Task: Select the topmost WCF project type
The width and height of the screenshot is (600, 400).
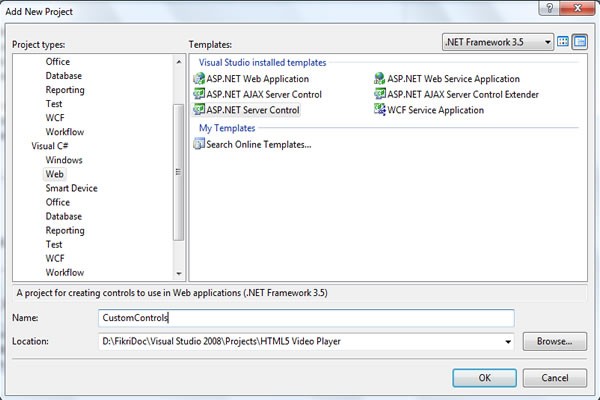Action: (x=55, y=118)
